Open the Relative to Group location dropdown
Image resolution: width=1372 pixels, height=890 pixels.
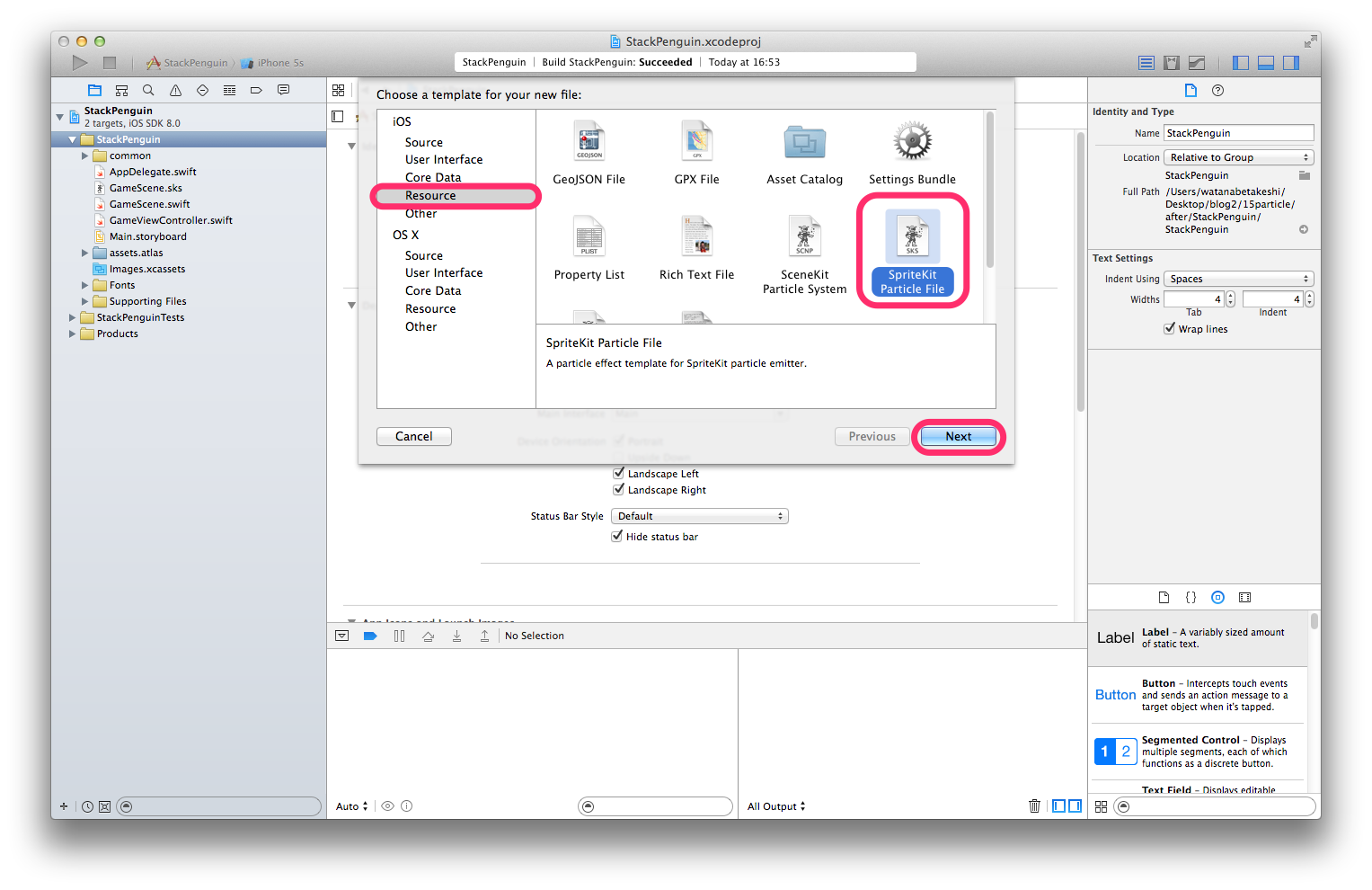[1239, 157]
